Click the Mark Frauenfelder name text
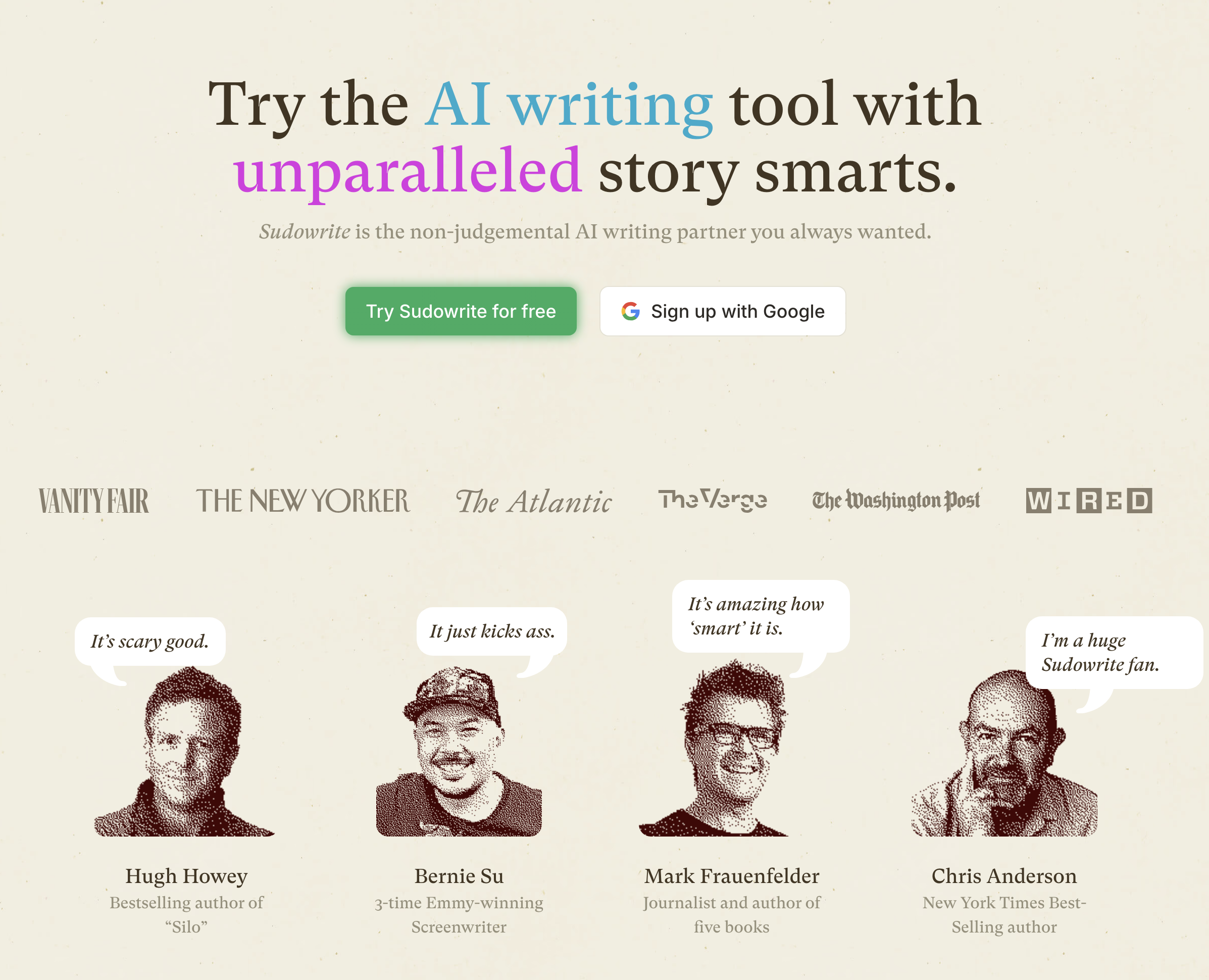Viewport: 1209px width, 980px height. pyautogui.click(x=731, y=875)
